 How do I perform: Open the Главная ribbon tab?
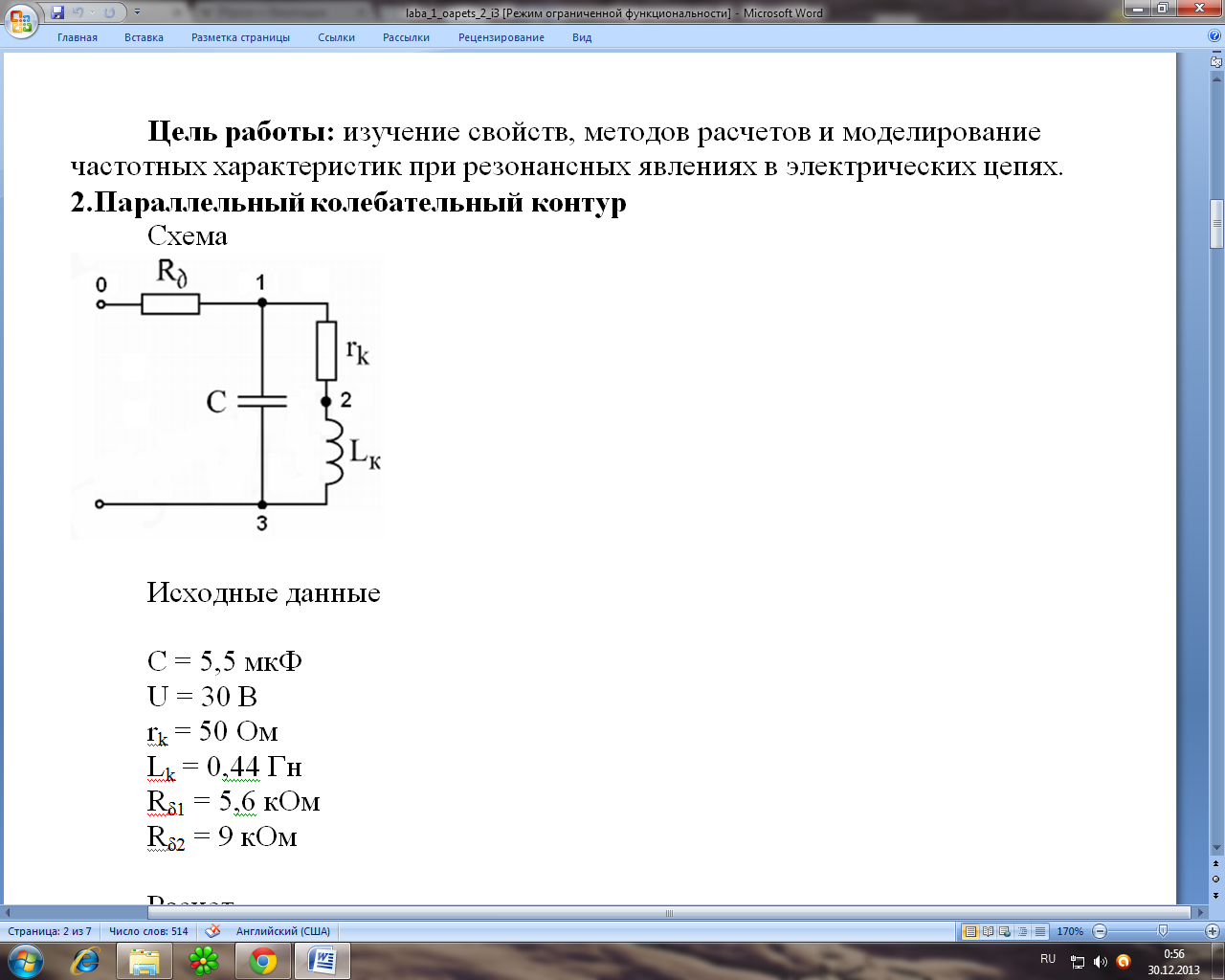click(78, 37)
